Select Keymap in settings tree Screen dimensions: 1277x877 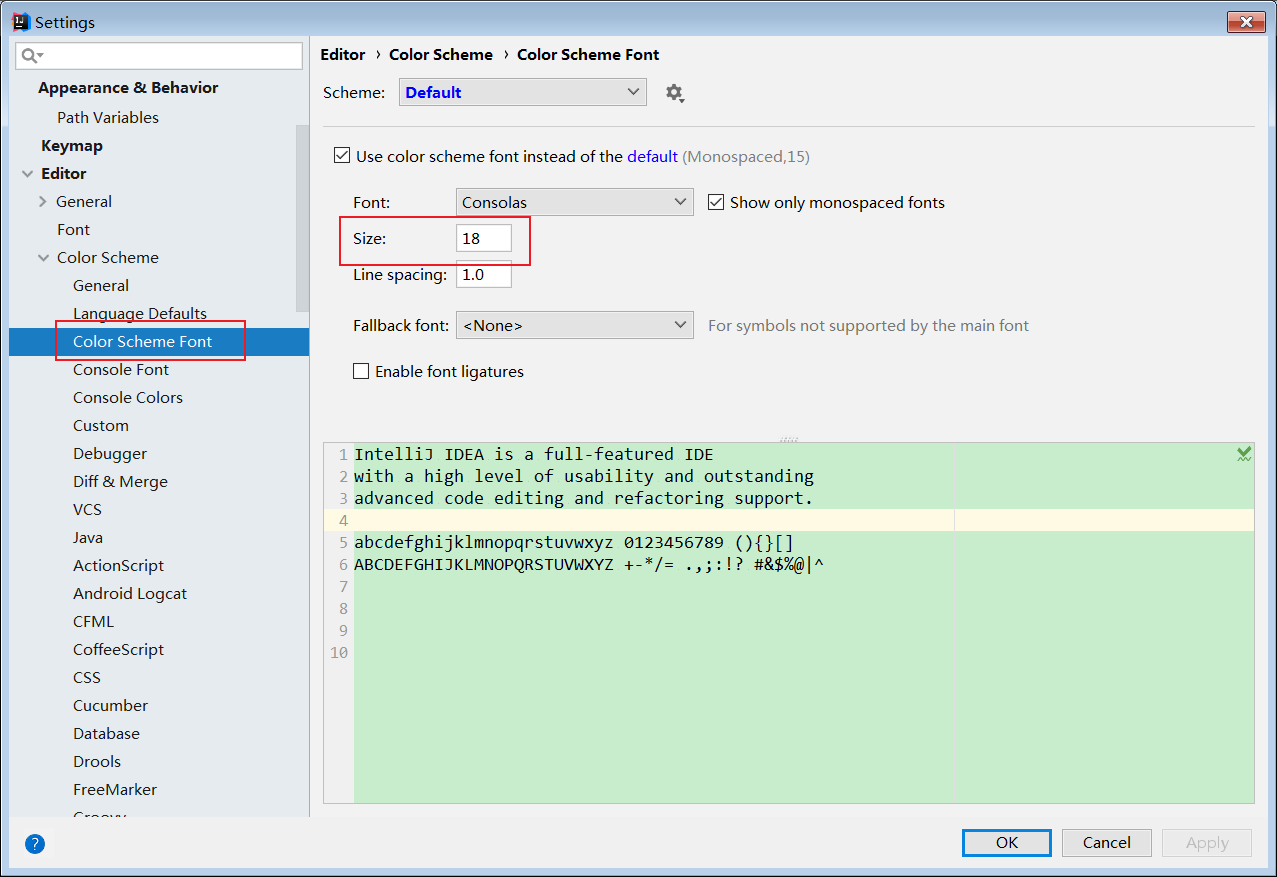tap(72, 146)
